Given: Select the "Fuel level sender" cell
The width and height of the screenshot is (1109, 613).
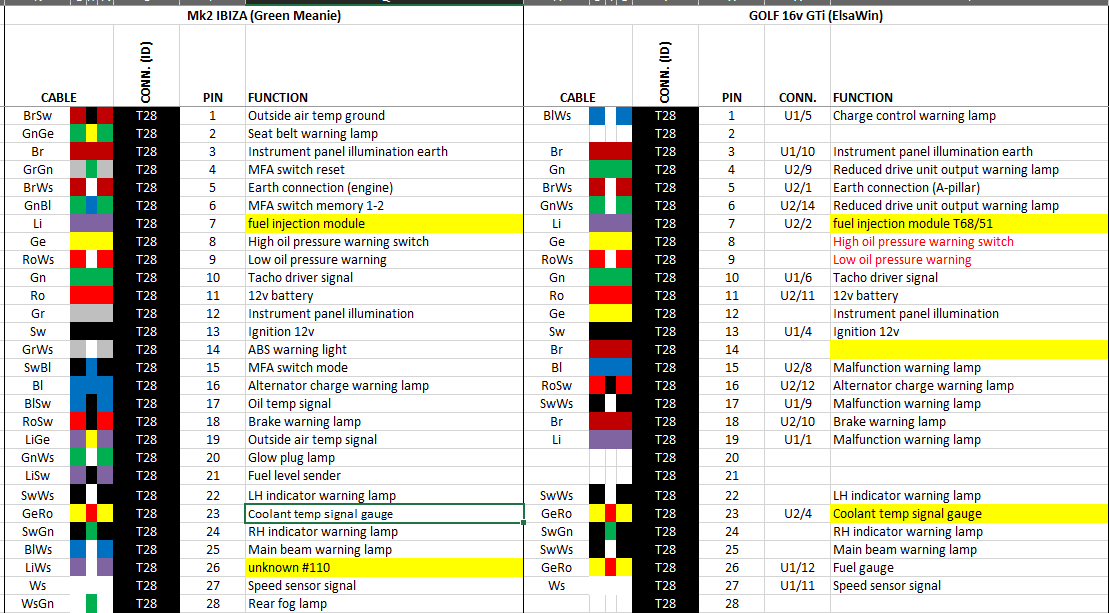Looking at the screenshot, I should pyautogui.click(x=384, y=476).
